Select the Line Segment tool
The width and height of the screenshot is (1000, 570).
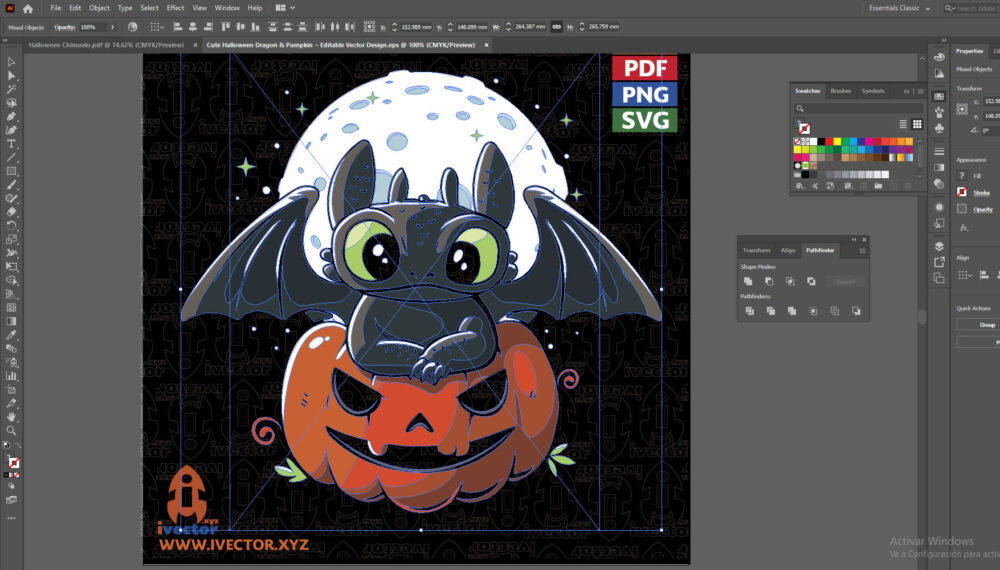coord(11,157)
